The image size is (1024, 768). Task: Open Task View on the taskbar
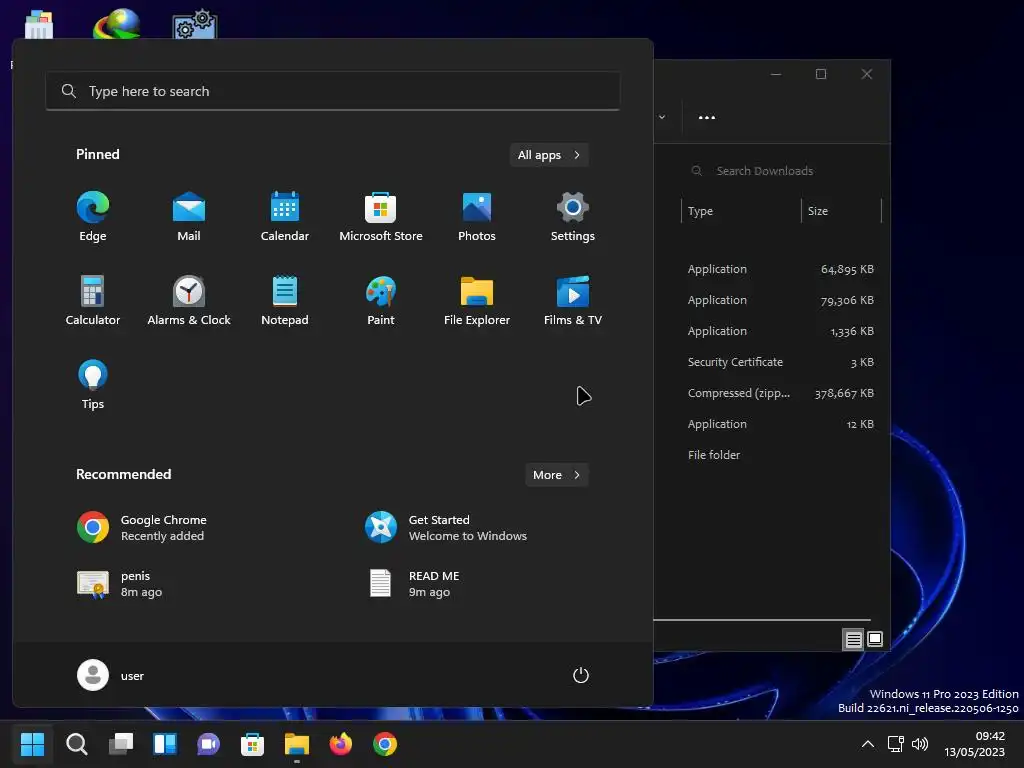(121, 744)
